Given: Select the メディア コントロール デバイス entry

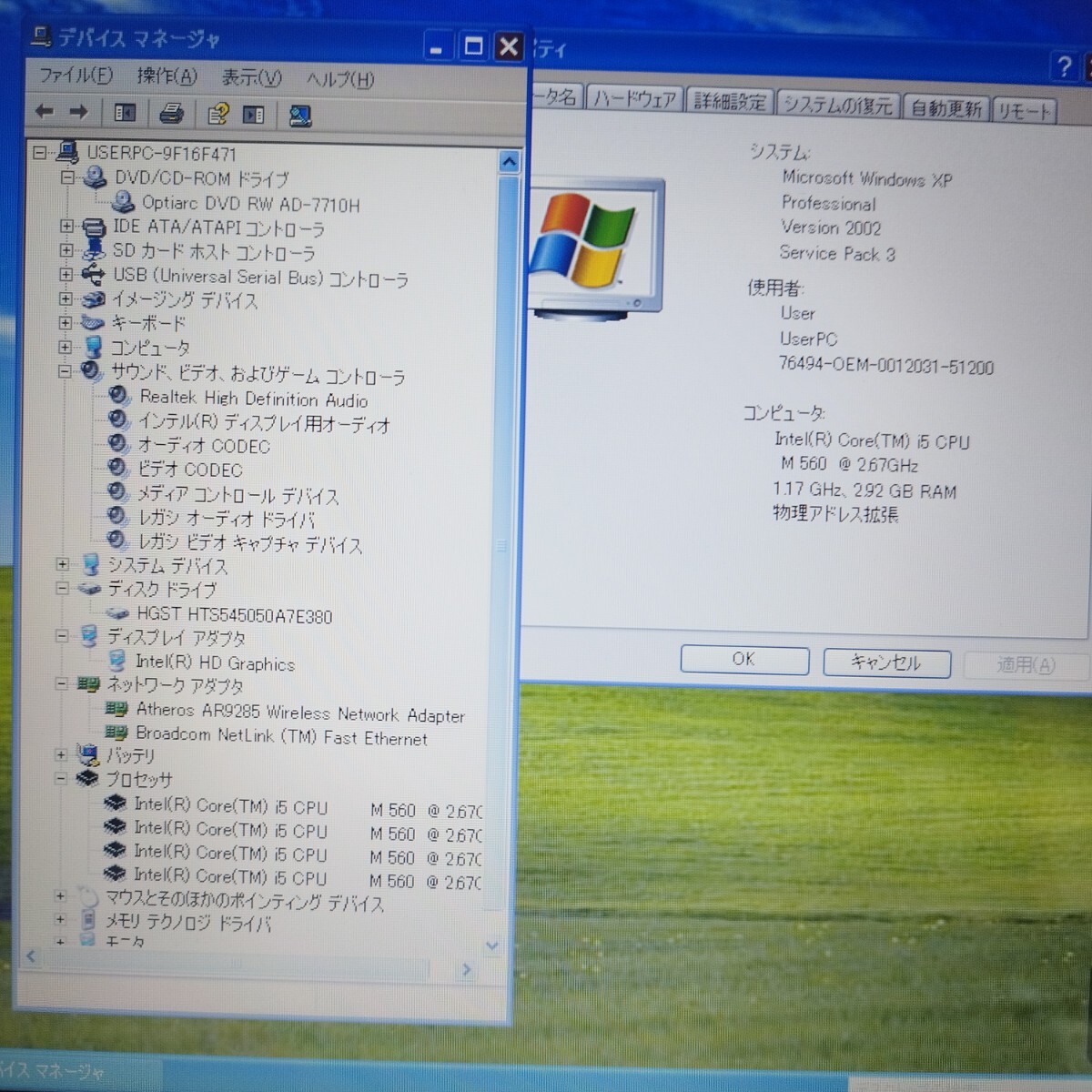Looking at the screenshot, I should click(238, 496).
